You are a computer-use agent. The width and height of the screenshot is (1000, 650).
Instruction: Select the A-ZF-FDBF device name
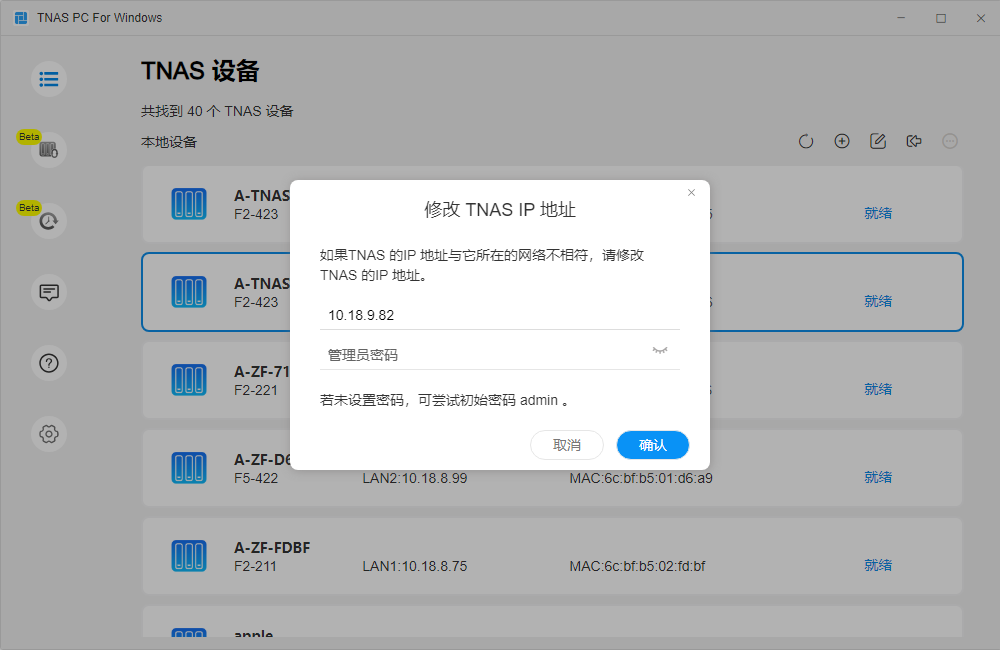click(x=272, y=547)
